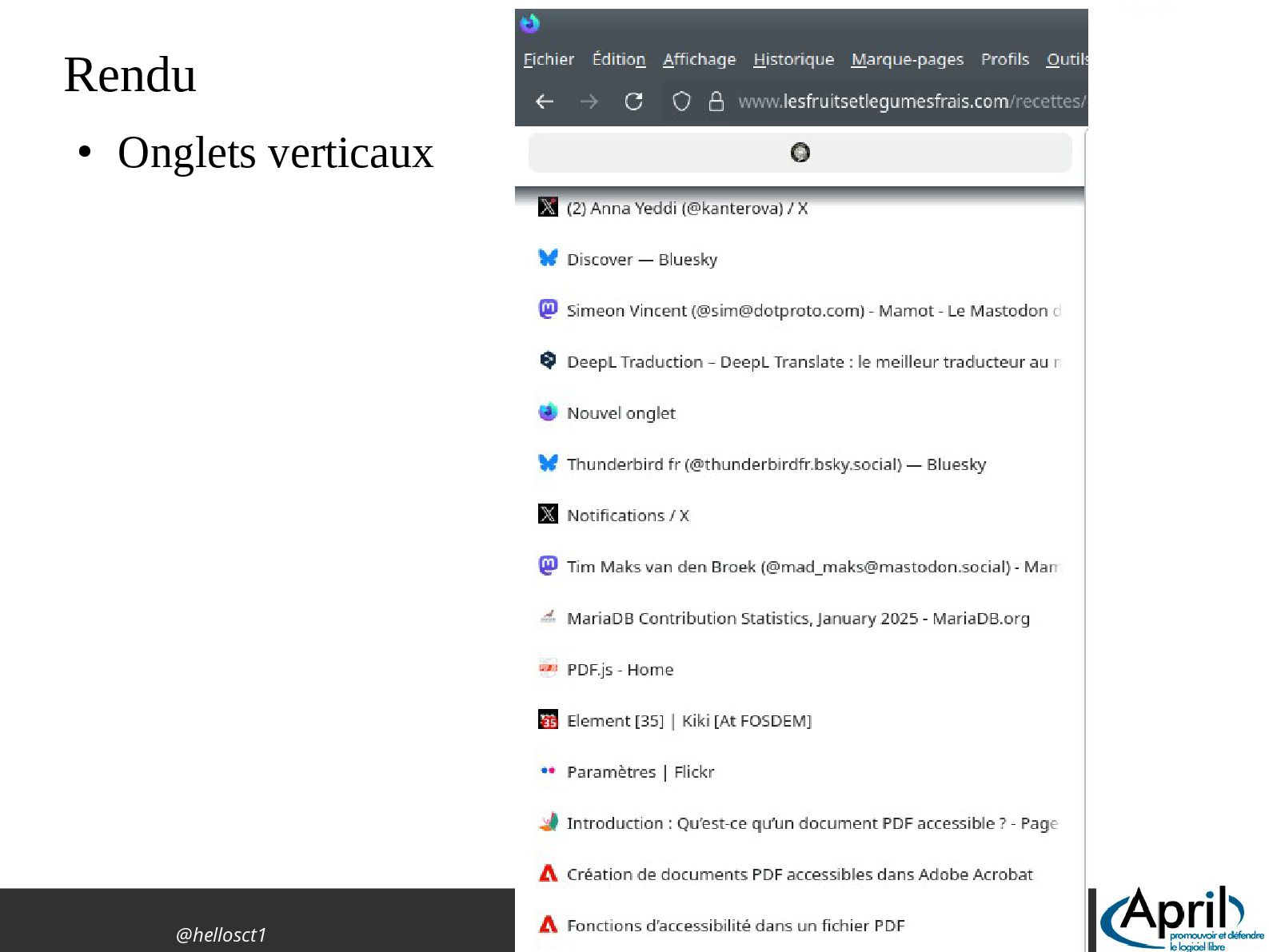Click the grey pill button above tab list
Image resolution: width=1269 pixels, height=952 pixels.
tap(800, 153)
